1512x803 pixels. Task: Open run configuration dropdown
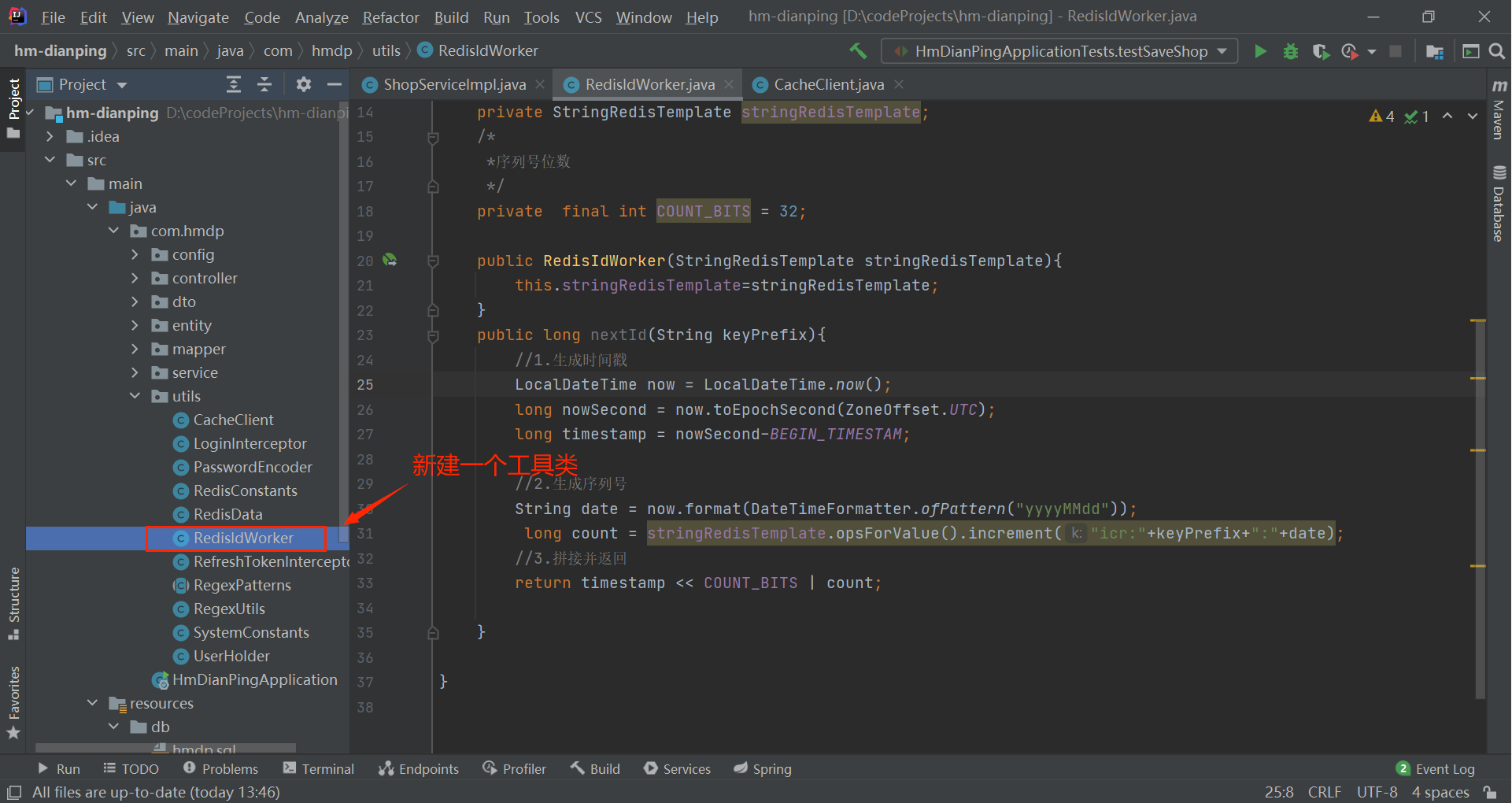[x=1059, y=51]
